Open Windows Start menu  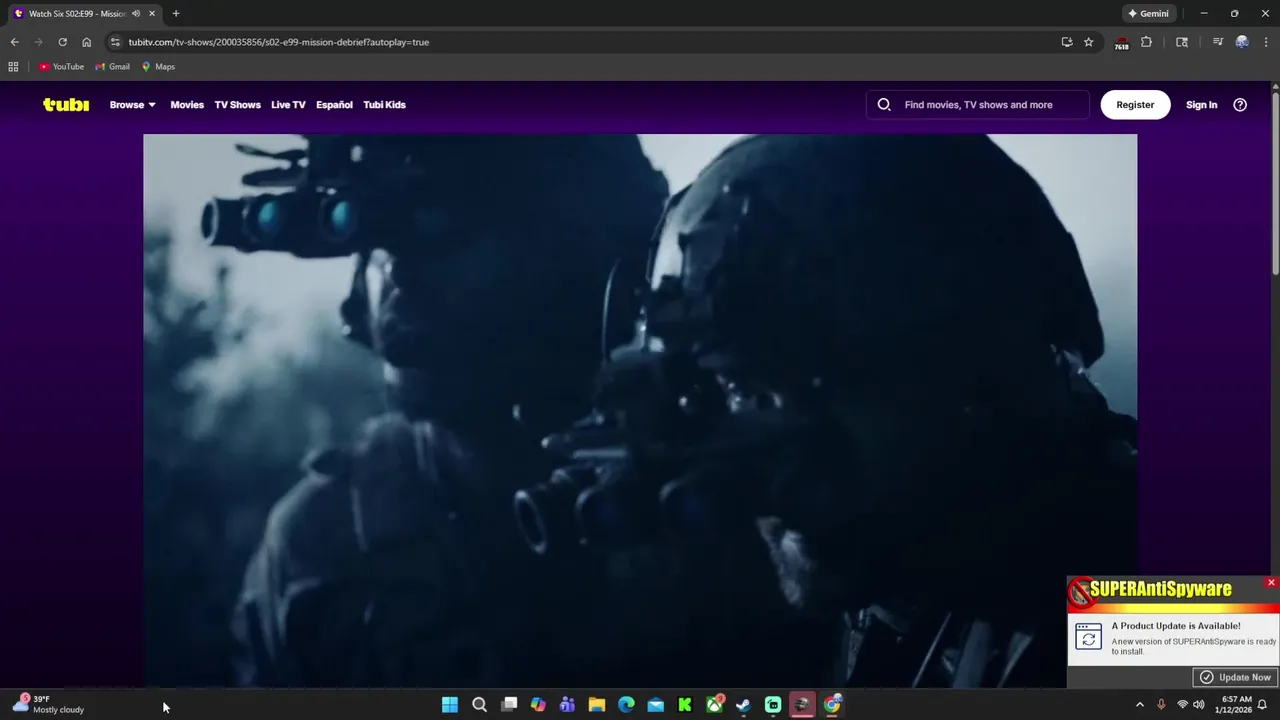click(450, 705)
